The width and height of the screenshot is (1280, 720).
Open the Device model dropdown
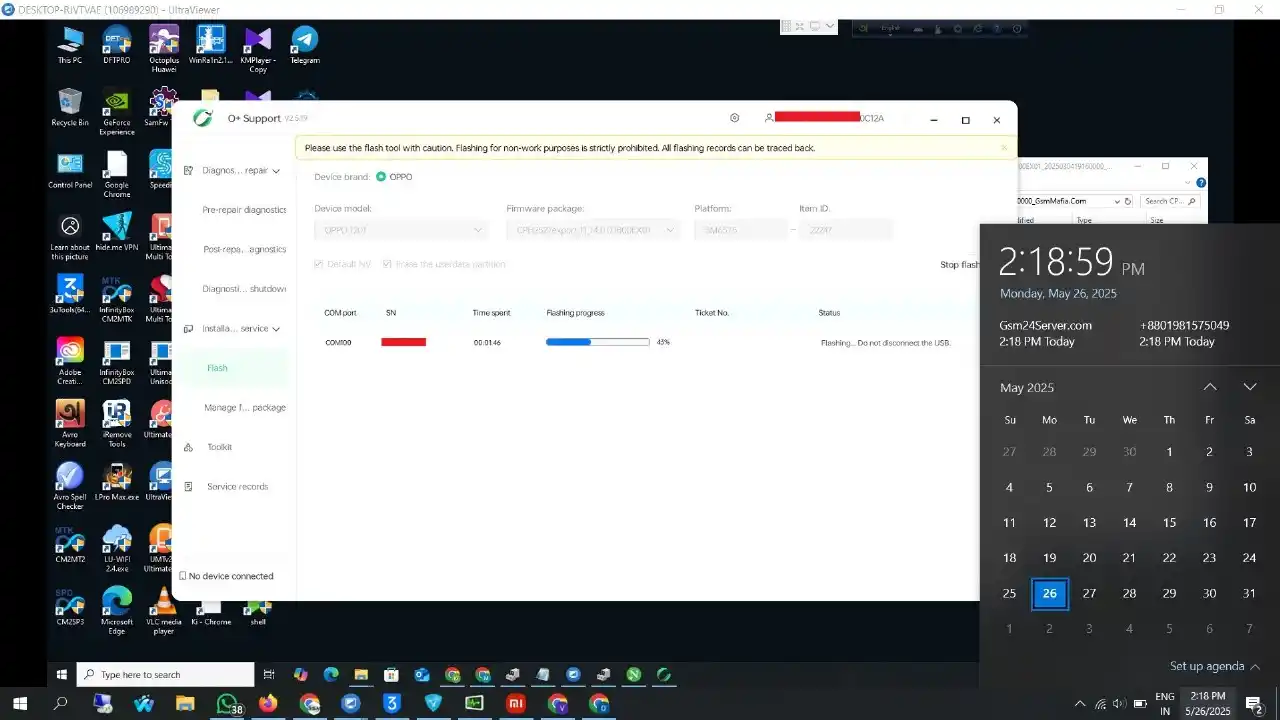point(402,230)
